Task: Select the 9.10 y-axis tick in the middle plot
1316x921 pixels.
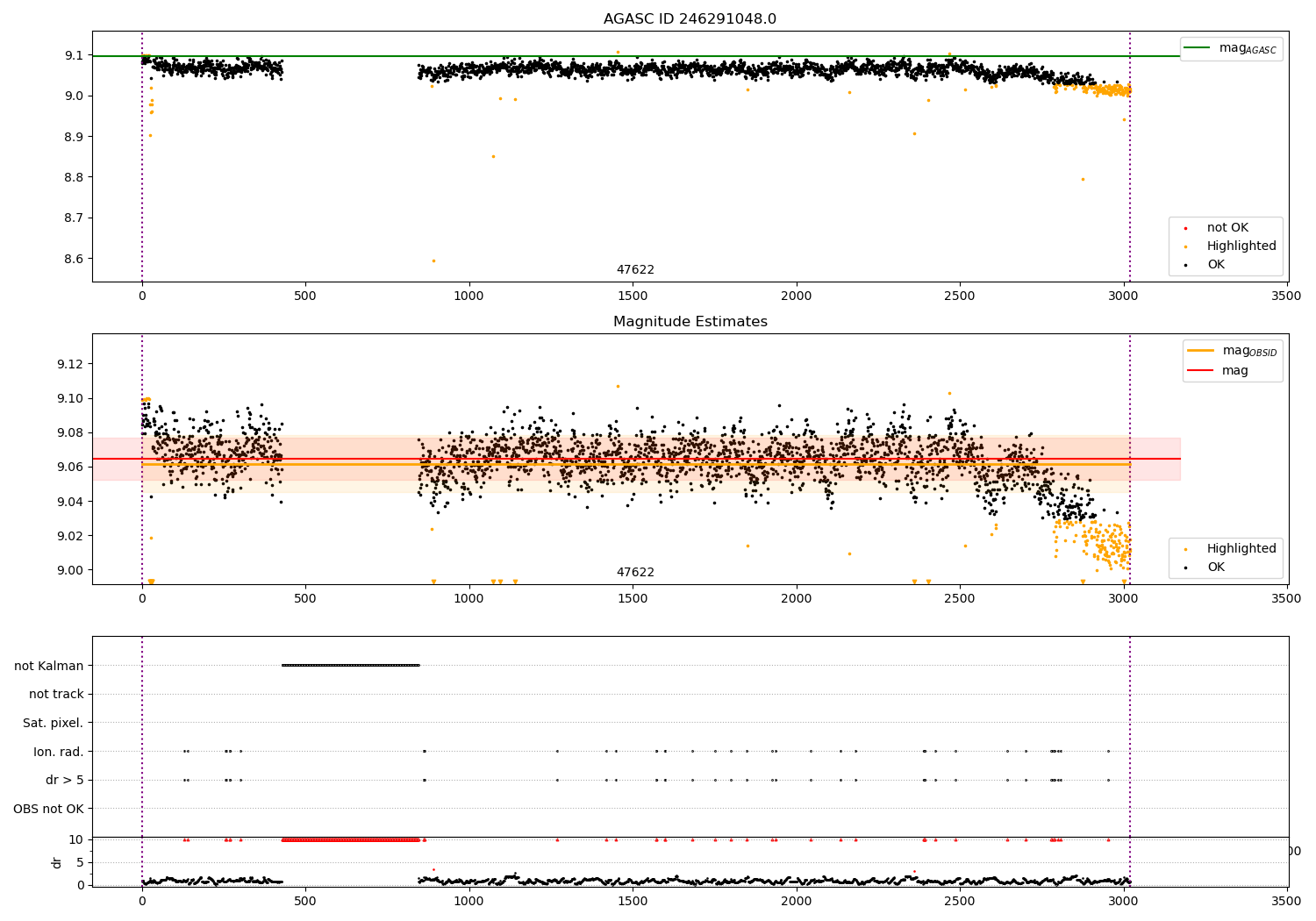Action: pos(72,398)
